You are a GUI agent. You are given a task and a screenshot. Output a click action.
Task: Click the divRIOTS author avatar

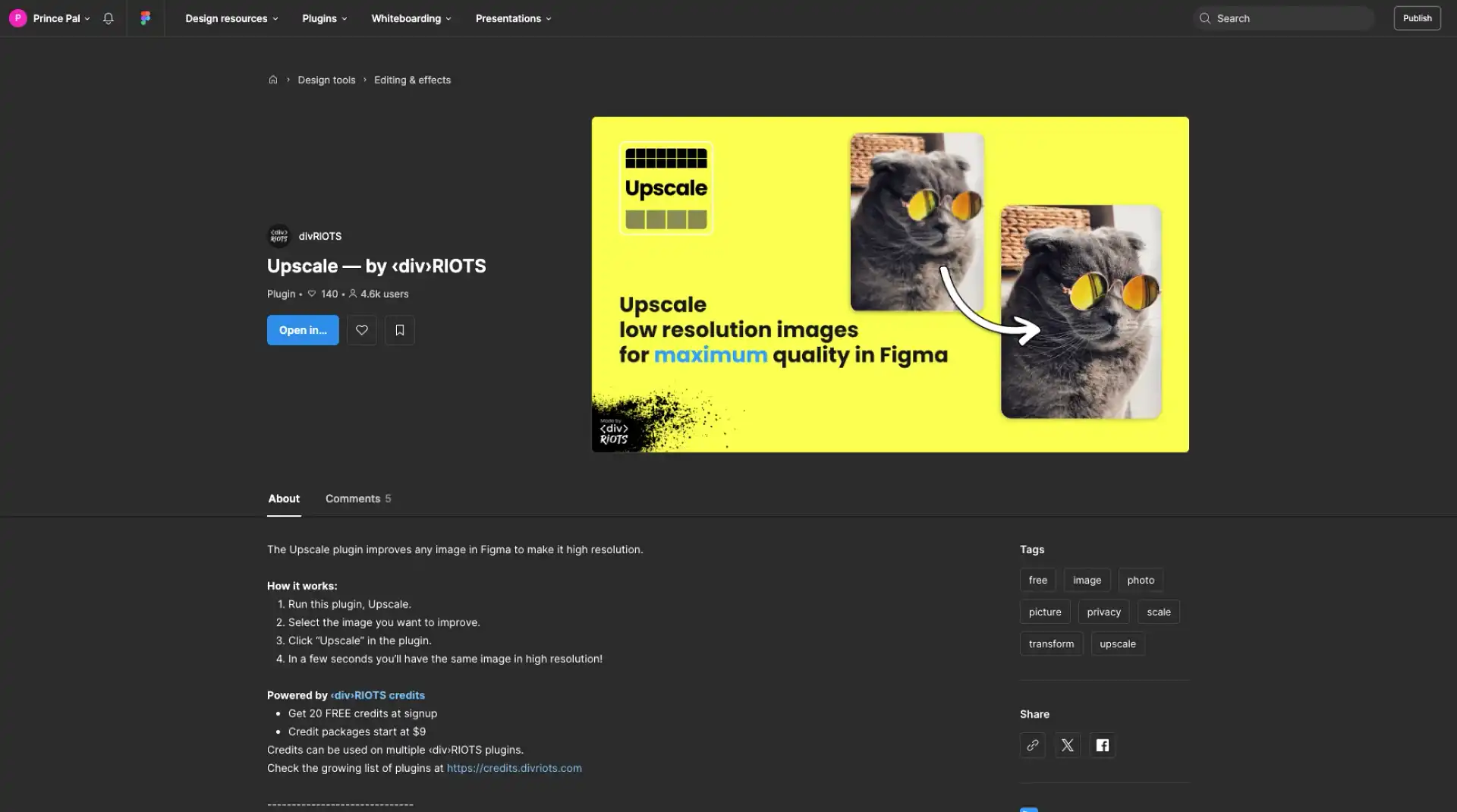coord(279,236)
